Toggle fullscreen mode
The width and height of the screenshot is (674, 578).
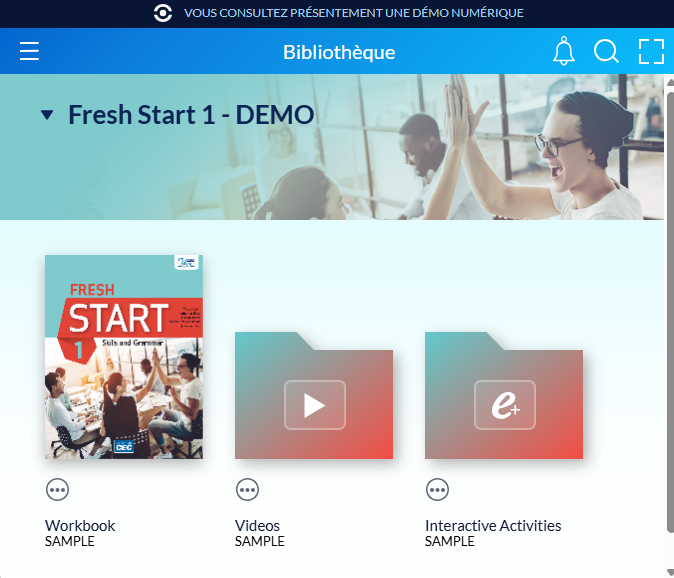coord(651,52)
